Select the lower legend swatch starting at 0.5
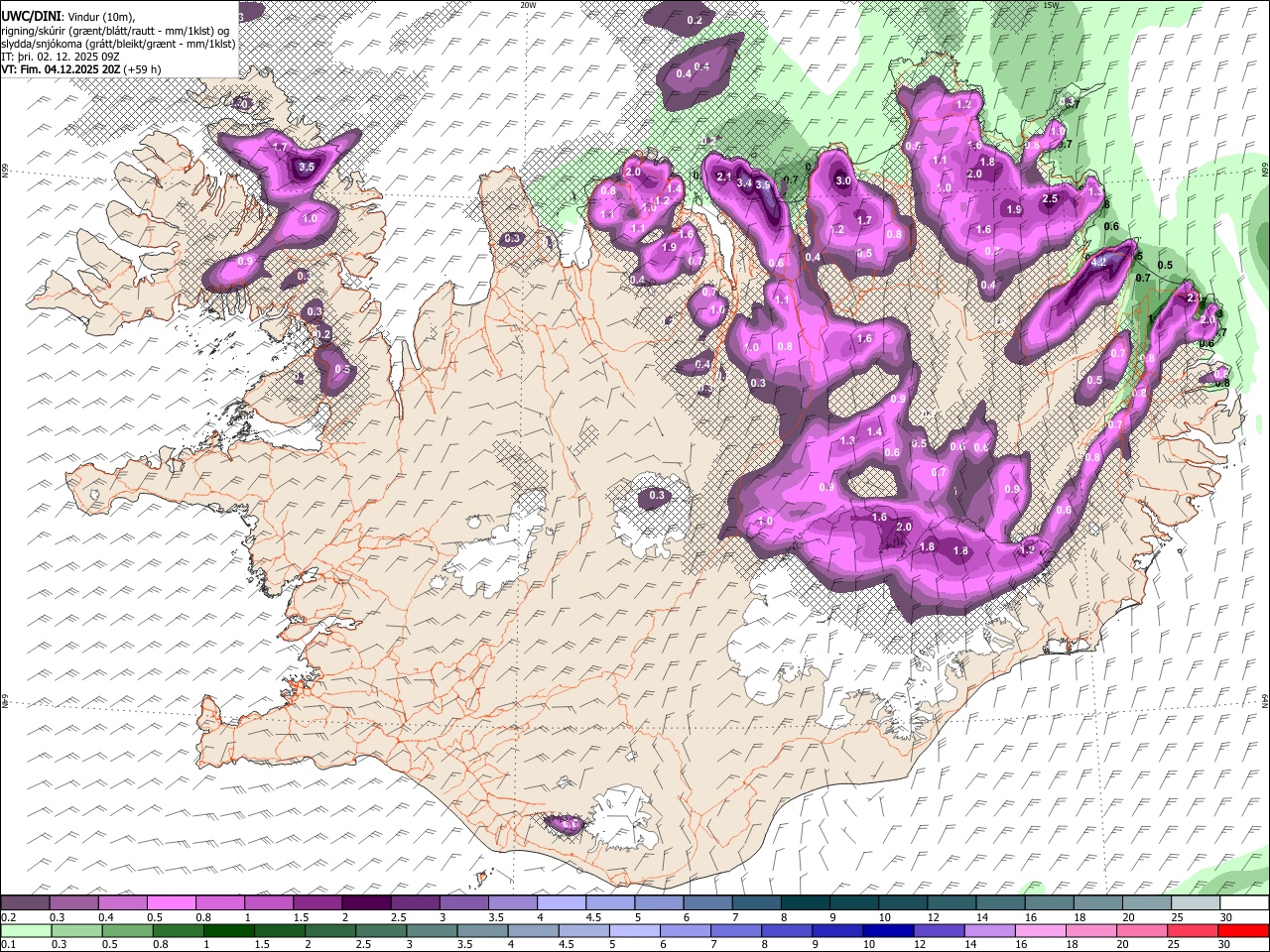This screenshot has height=952, width=1270. pyautogui.click(x=126, y=930)
